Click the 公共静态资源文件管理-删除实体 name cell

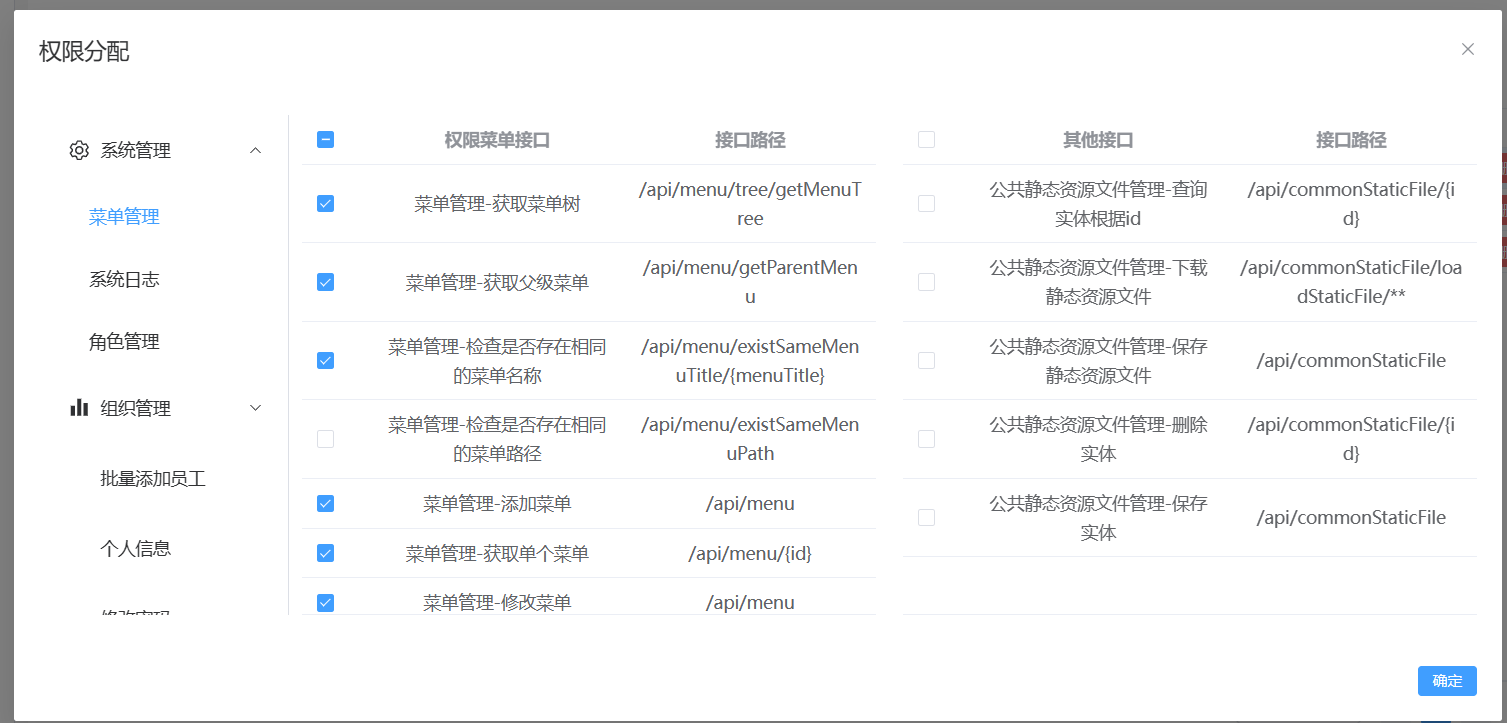point(1098,439)
